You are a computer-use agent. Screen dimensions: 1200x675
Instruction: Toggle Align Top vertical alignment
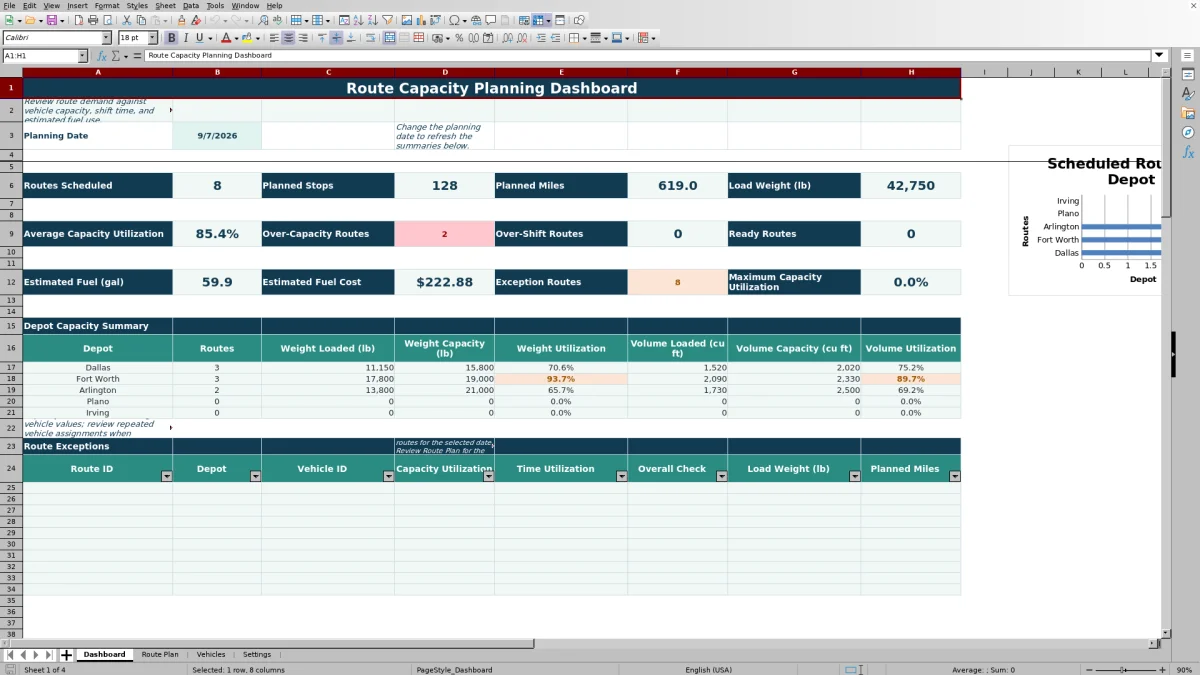[x=322, y=38]
